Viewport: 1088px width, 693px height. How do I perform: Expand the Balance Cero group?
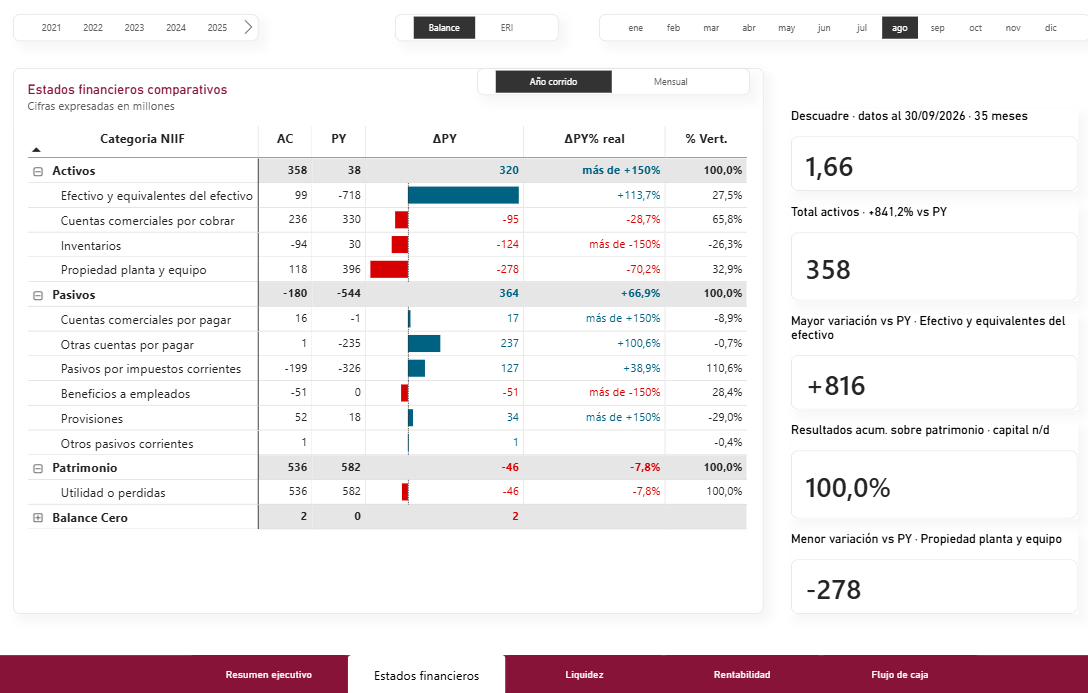(x=38, y=517)
